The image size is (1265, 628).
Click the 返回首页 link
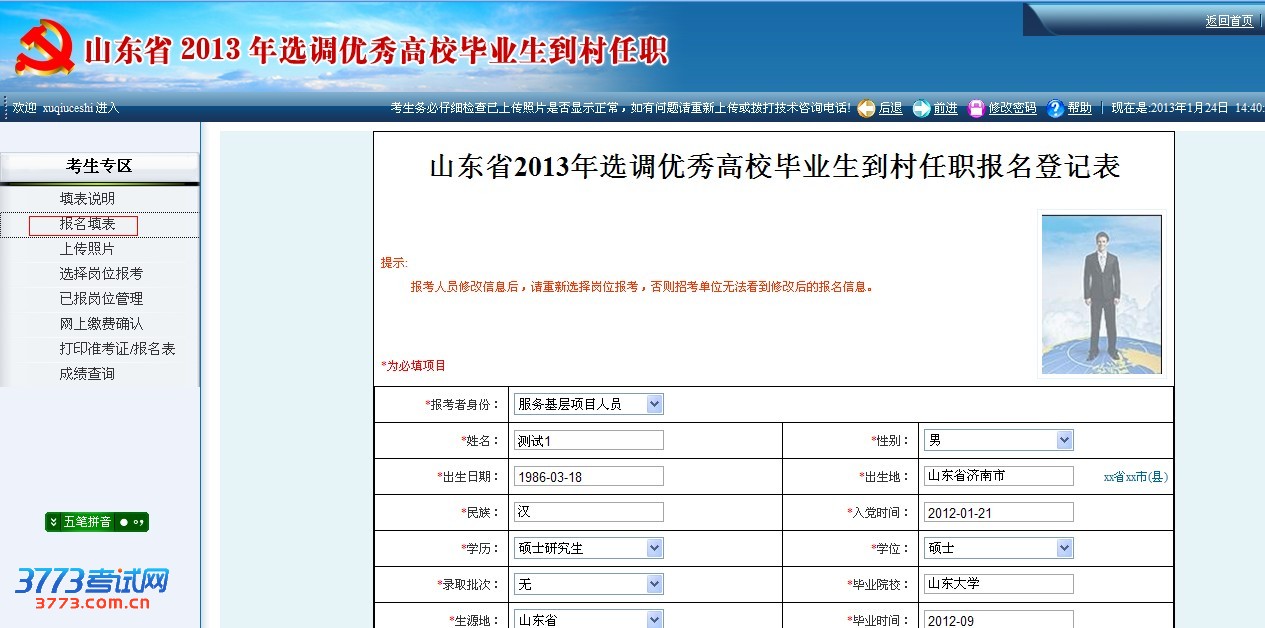[x=1229, y=21]
